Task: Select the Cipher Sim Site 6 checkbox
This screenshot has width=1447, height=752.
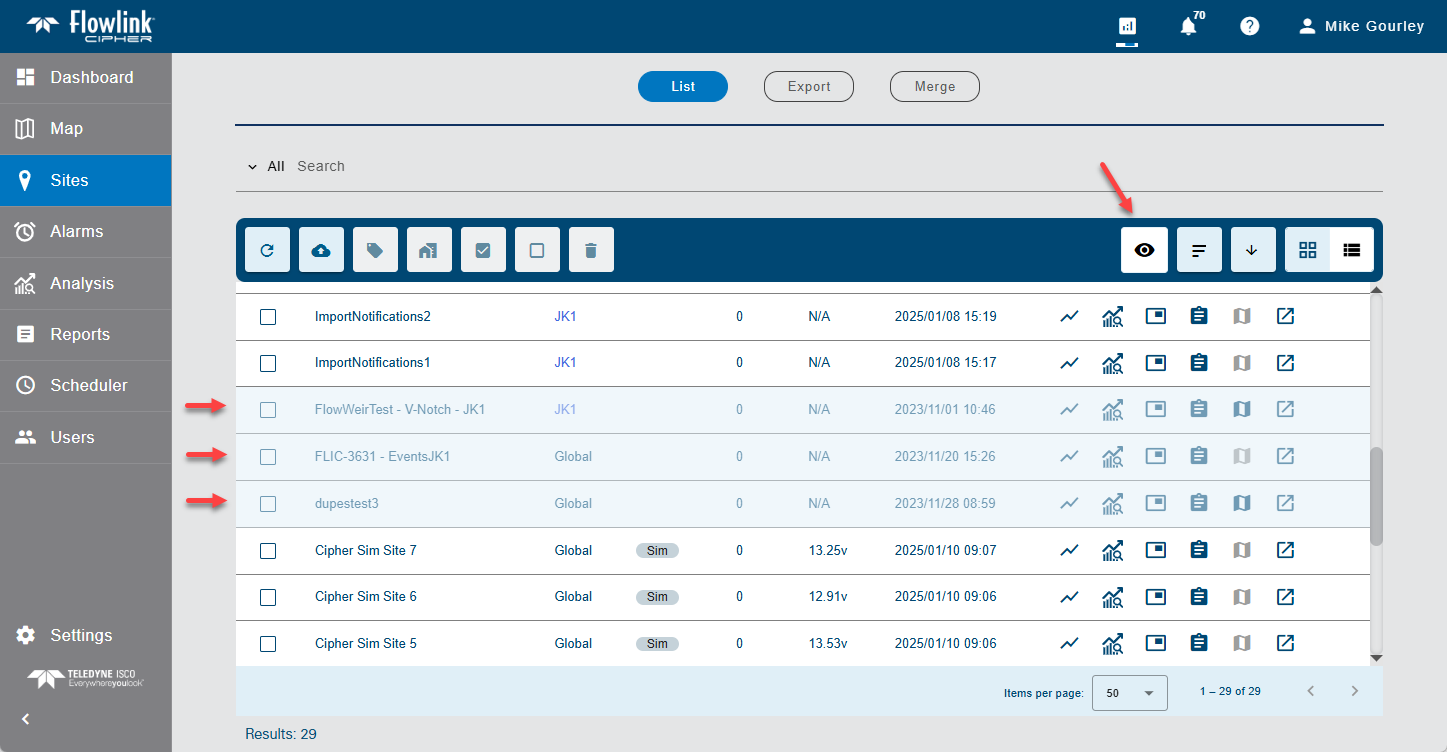Action: click(268, 597)
